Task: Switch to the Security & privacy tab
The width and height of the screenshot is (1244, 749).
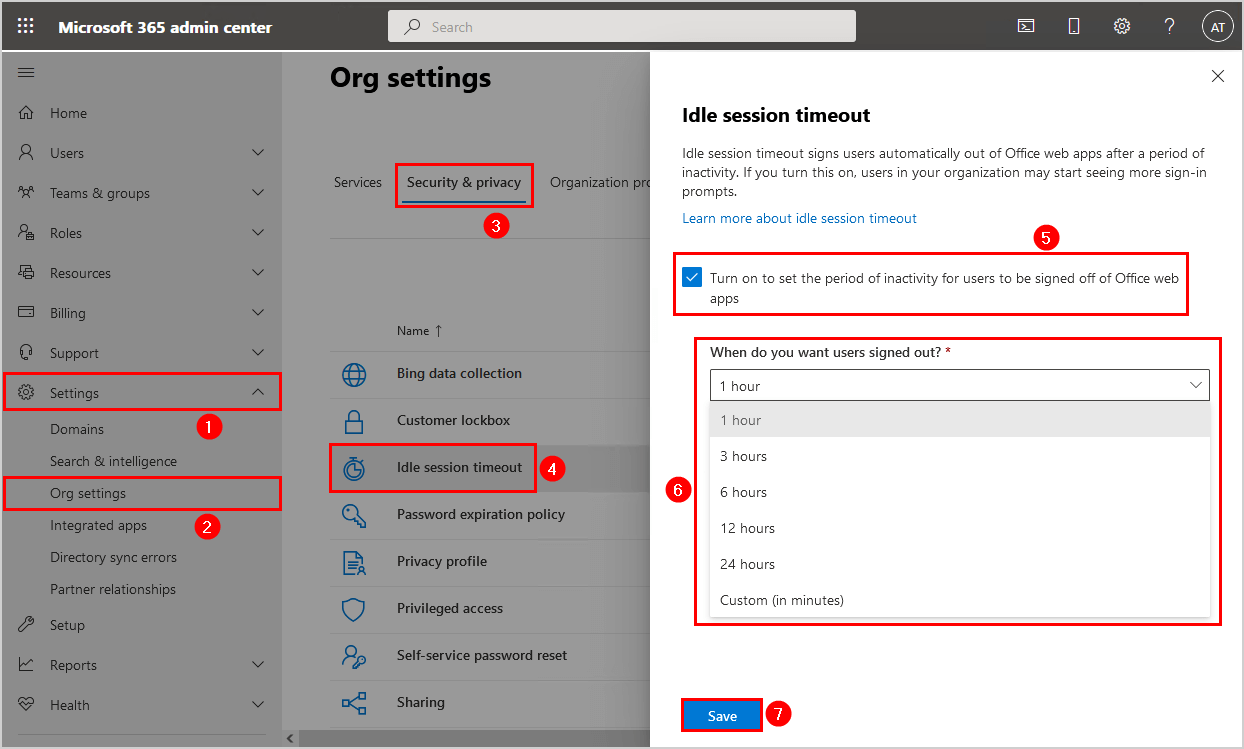Action: [464, 184]
